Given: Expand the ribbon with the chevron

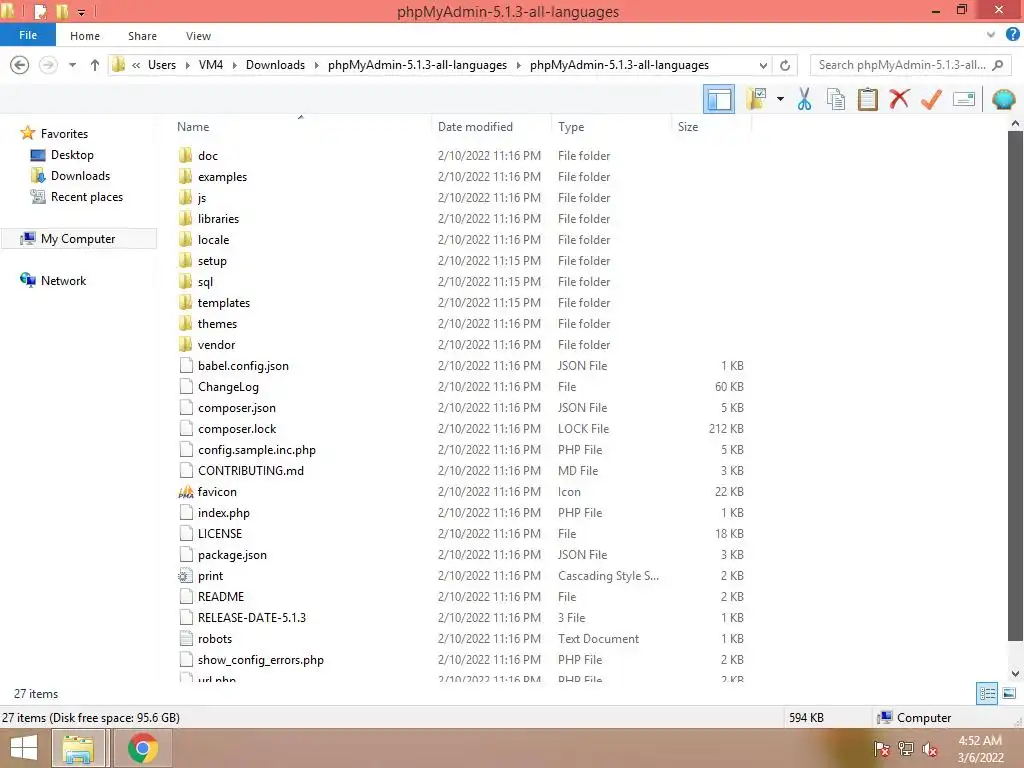Looking at the screenshot, I should click(991, 35).
